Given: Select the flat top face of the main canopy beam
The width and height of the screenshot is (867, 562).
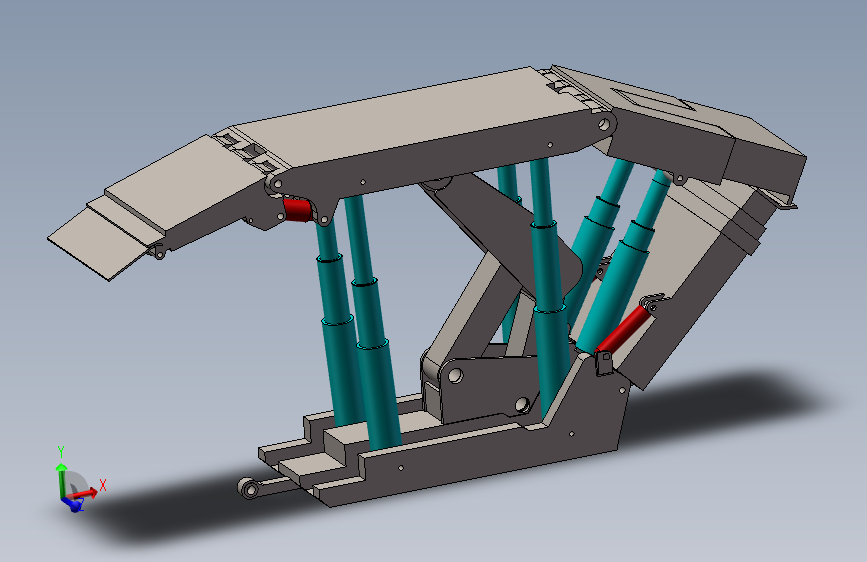Looking at the screenshot, I should click(x=409, y=116).
